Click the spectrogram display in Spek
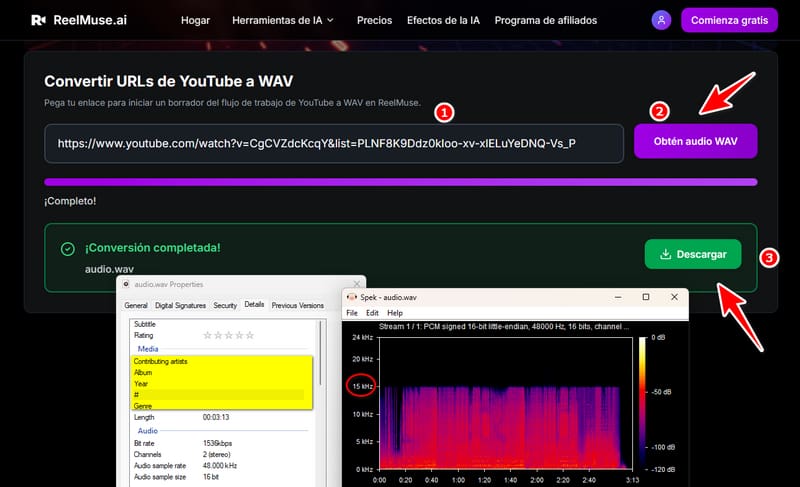The width and height of the screenshot is (800, 487). tap(506, 403)
